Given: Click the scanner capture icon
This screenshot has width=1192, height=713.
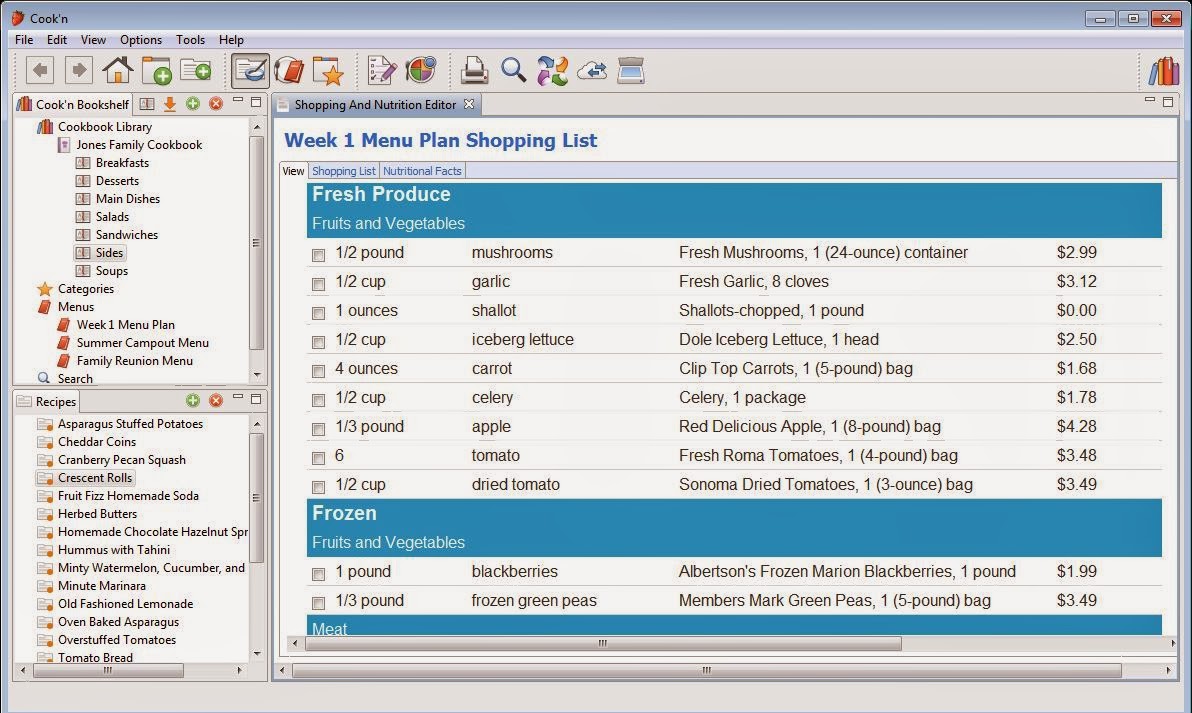Looking at the screenshot, I should tap(630, 71).
